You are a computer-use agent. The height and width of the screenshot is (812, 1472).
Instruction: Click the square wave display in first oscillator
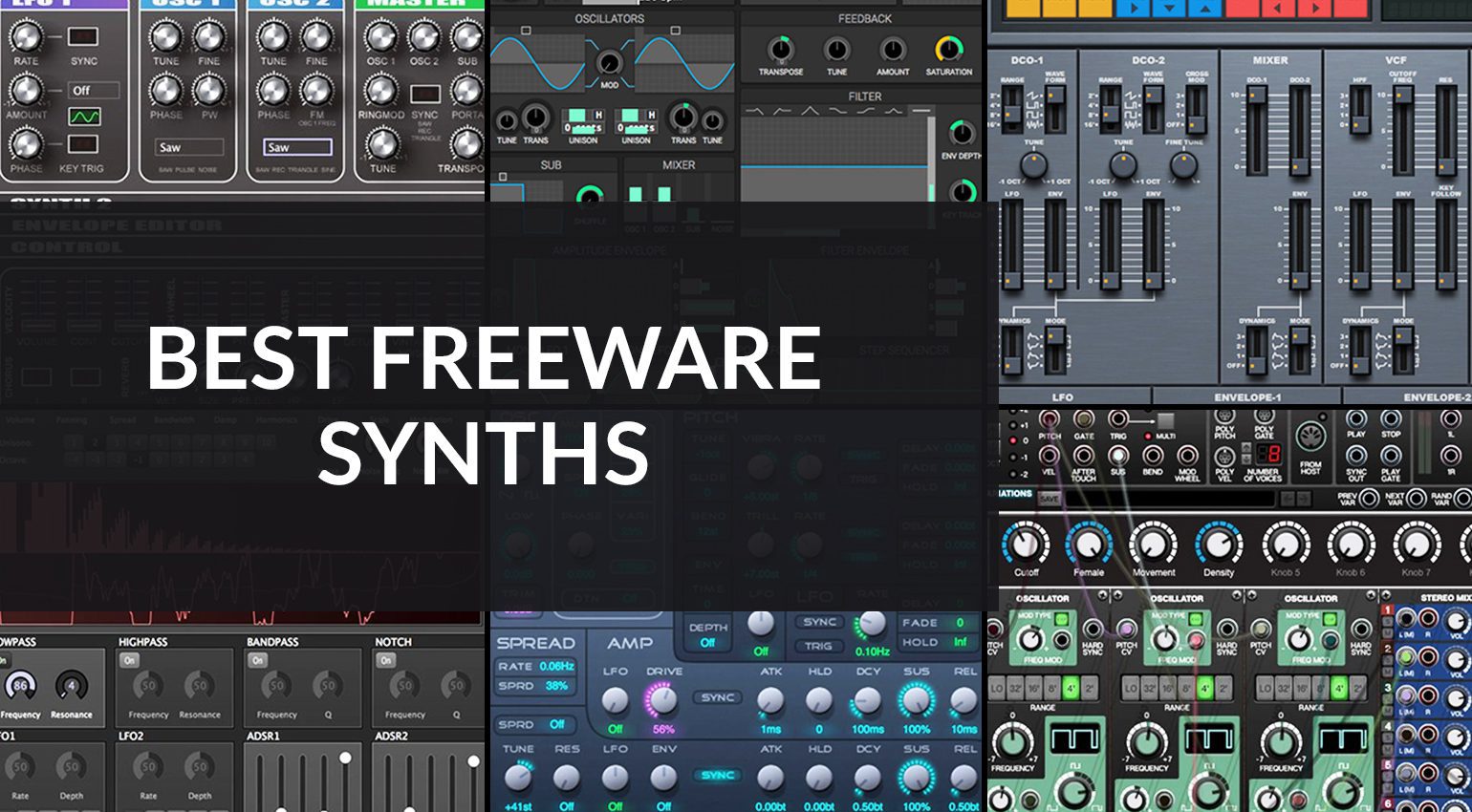pyautogui.click(x=1076, y=738)
